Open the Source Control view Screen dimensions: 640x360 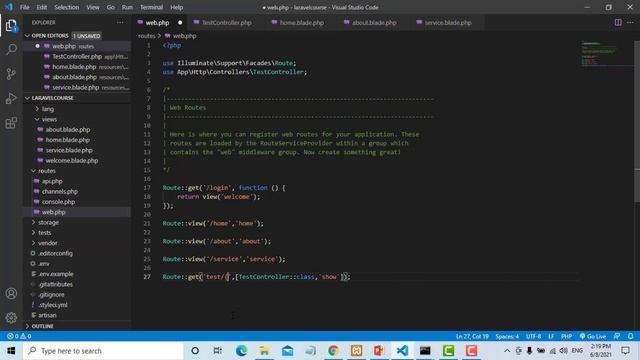pyautogui.click(x=11, y=74)
